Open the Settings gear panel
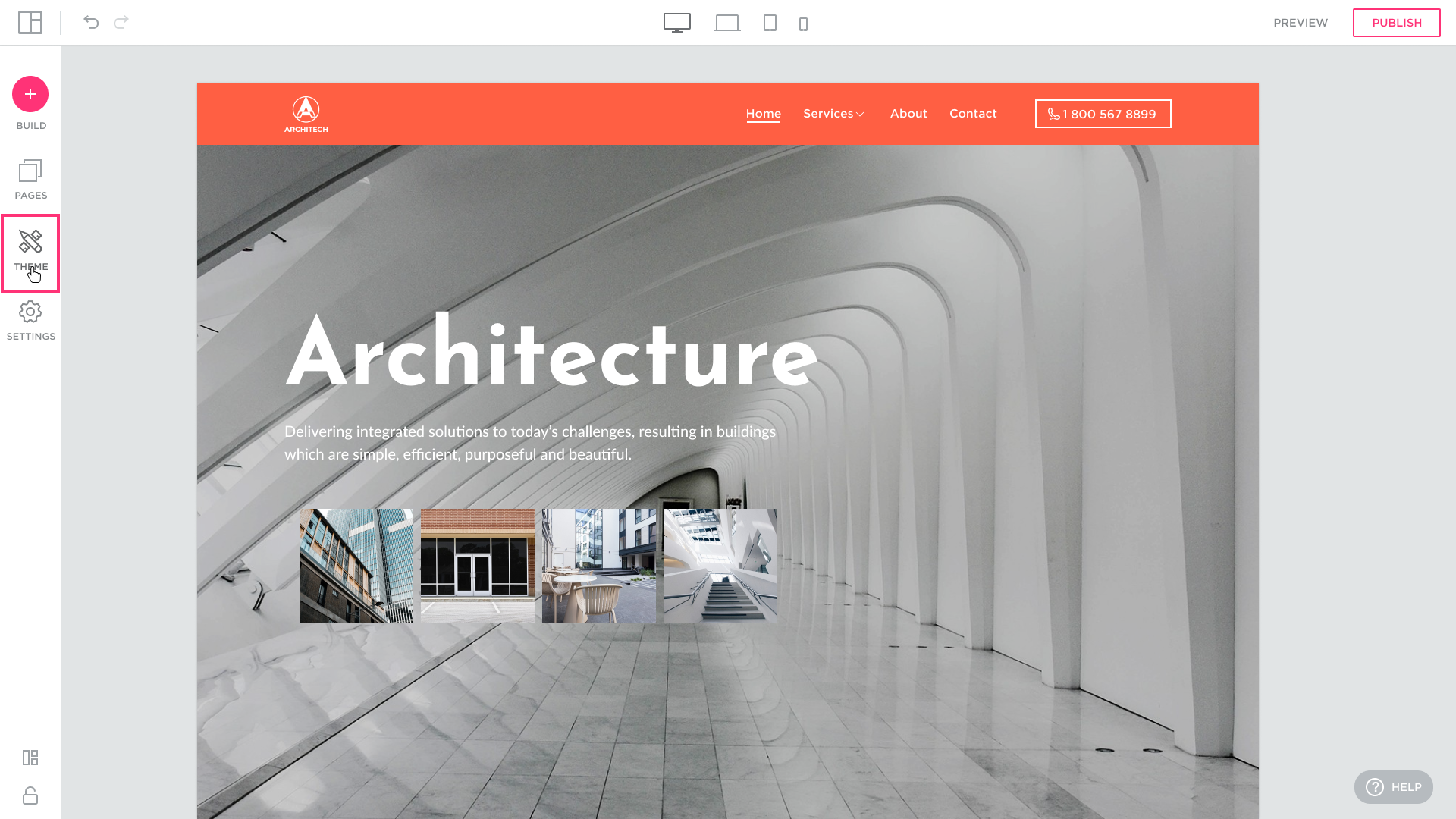 (x=30, y=321)
